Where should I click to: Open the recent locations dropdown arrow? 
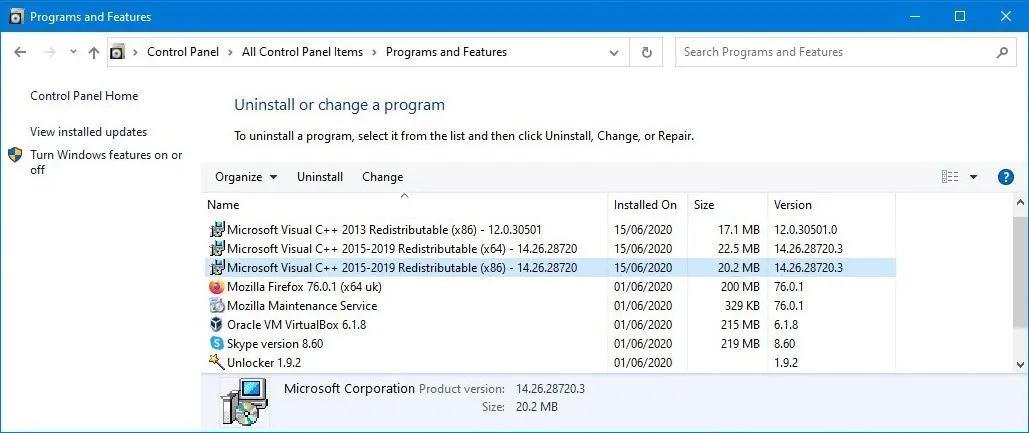coord(73,52)
